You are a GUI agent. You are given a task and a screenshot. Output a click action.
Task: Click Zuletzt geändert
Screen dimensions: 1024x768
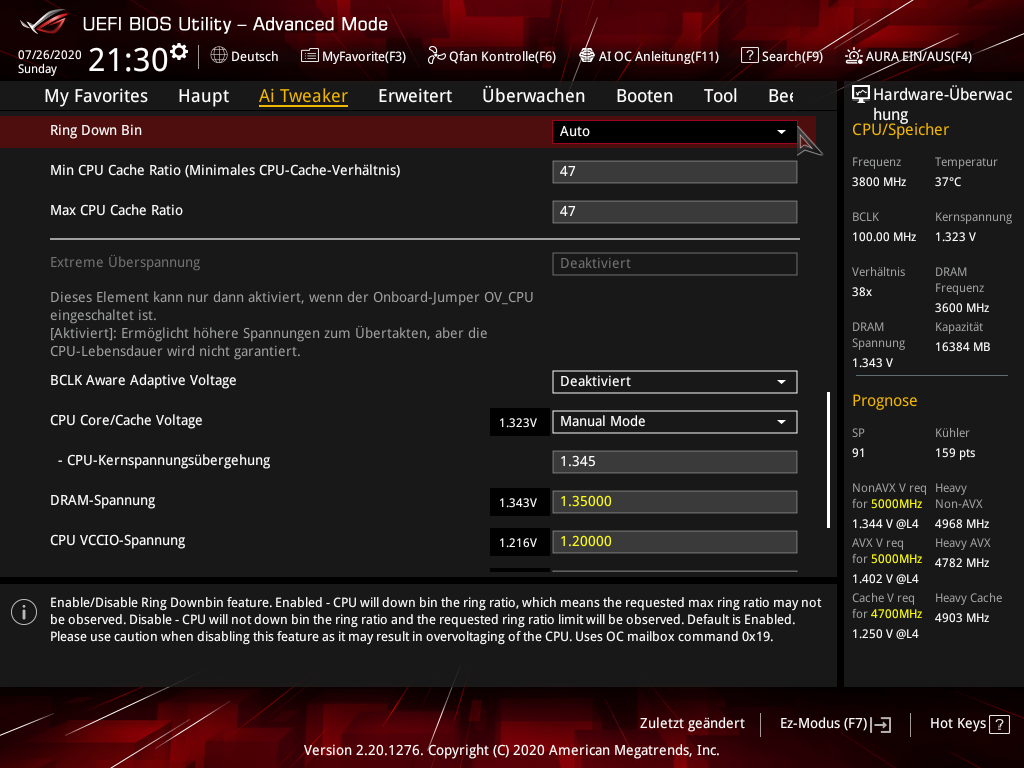pos(692,724)
